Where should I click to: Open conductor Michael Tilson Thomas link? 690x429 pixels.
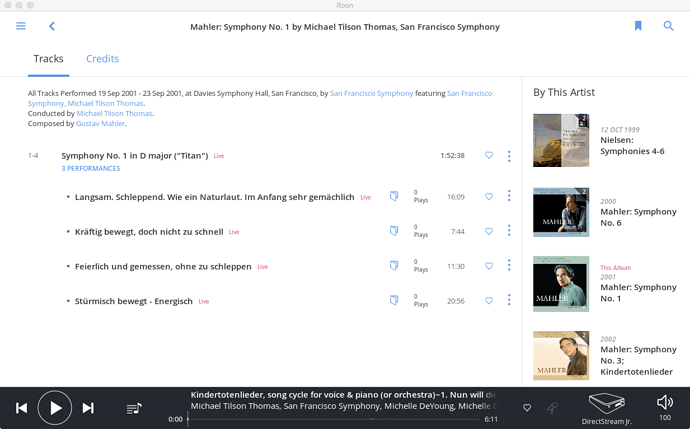click(x=114, y=114)
